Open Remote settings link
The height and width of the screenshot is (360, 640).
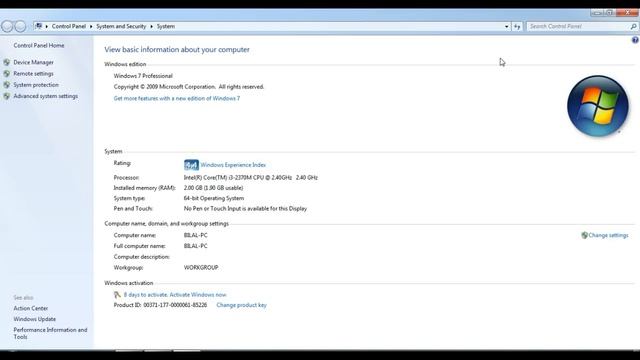pos(33,74)
